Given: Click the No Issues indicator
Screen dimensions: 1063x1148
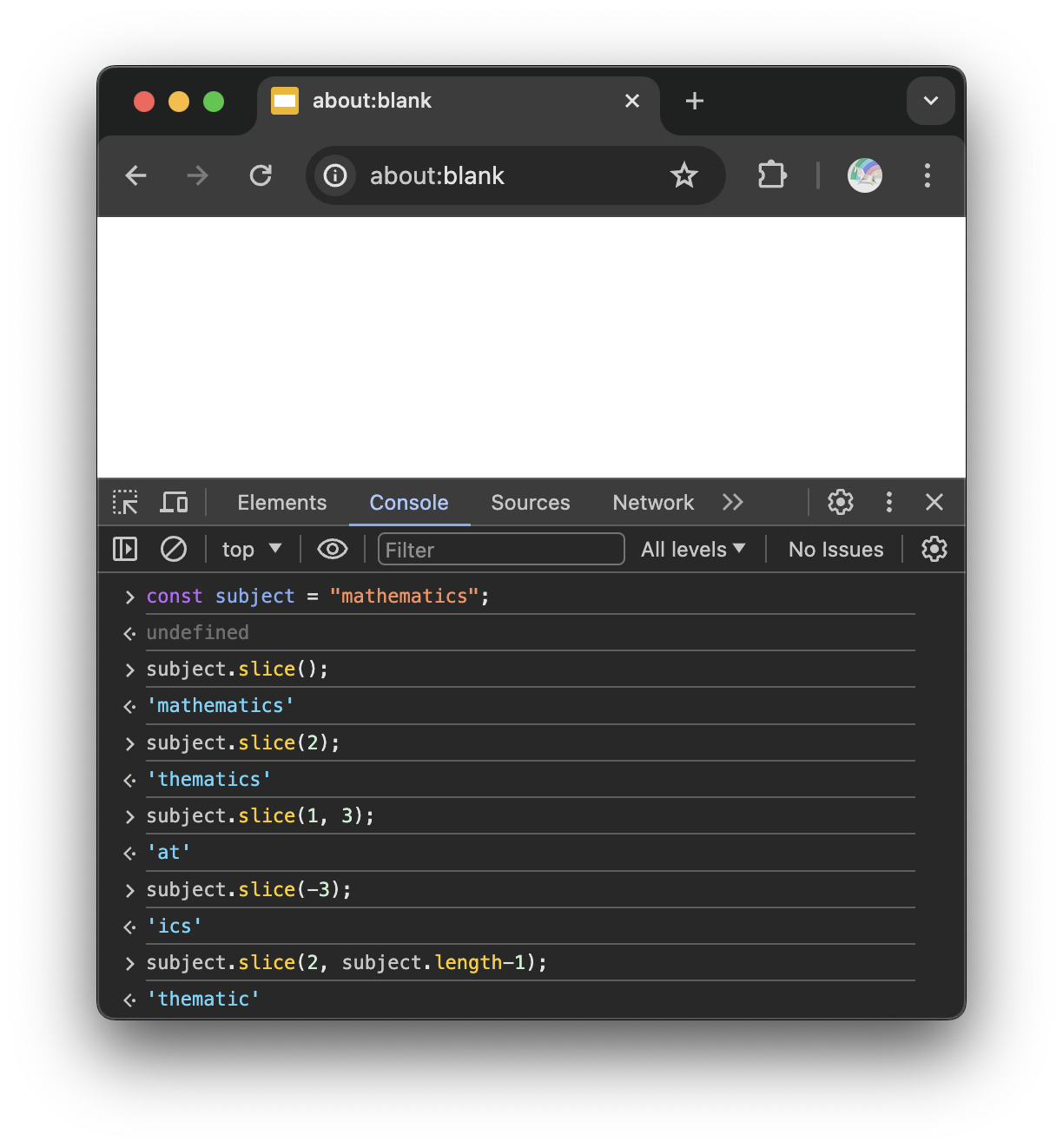Looking at the screenshot, I should [x=835, y=549].
